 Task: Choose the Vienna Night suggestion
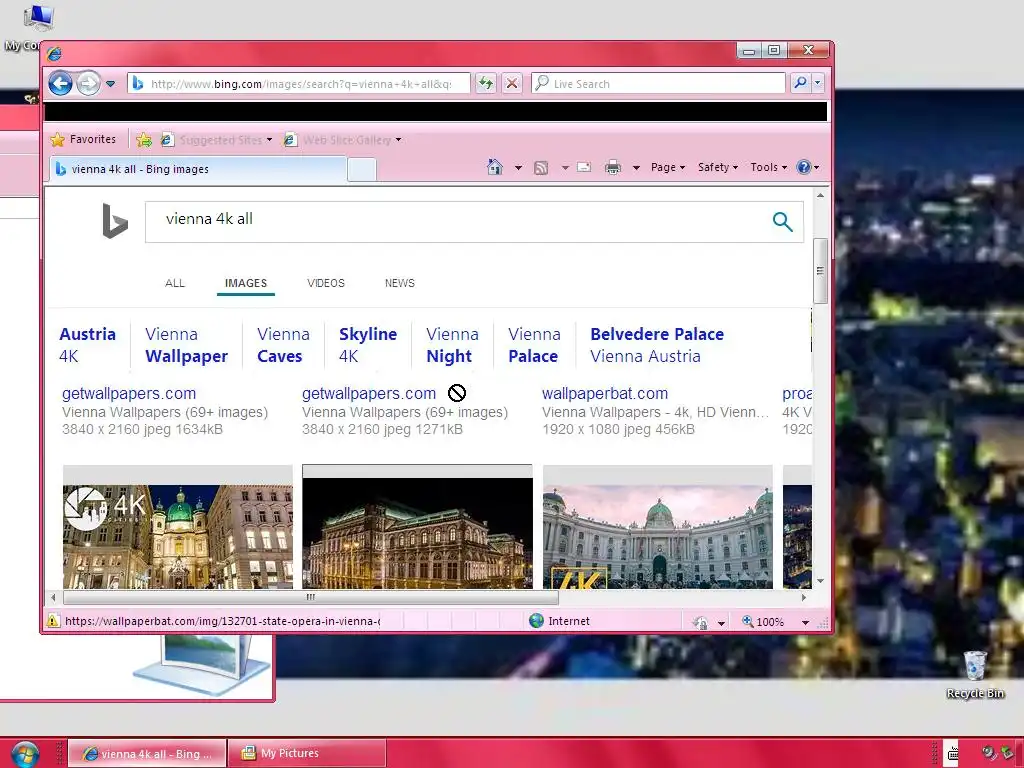pyautogui.click(x=452, y=345)
